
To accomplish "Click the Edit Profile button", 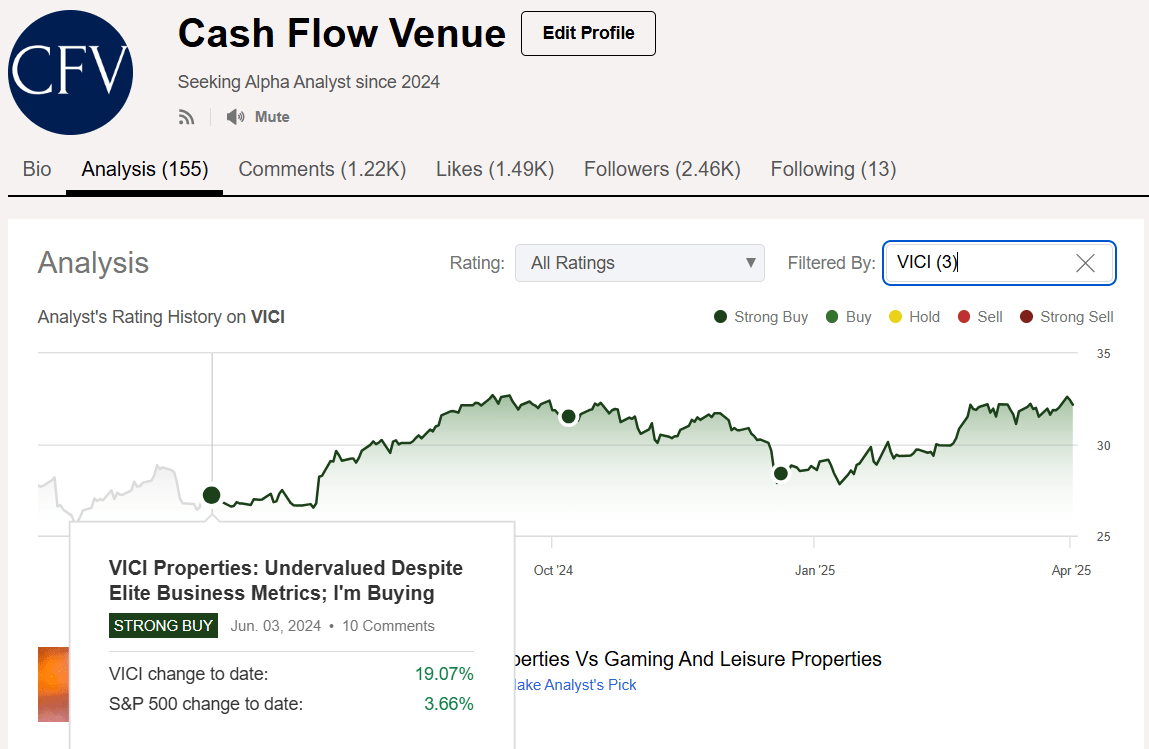I will coord(588,33).
